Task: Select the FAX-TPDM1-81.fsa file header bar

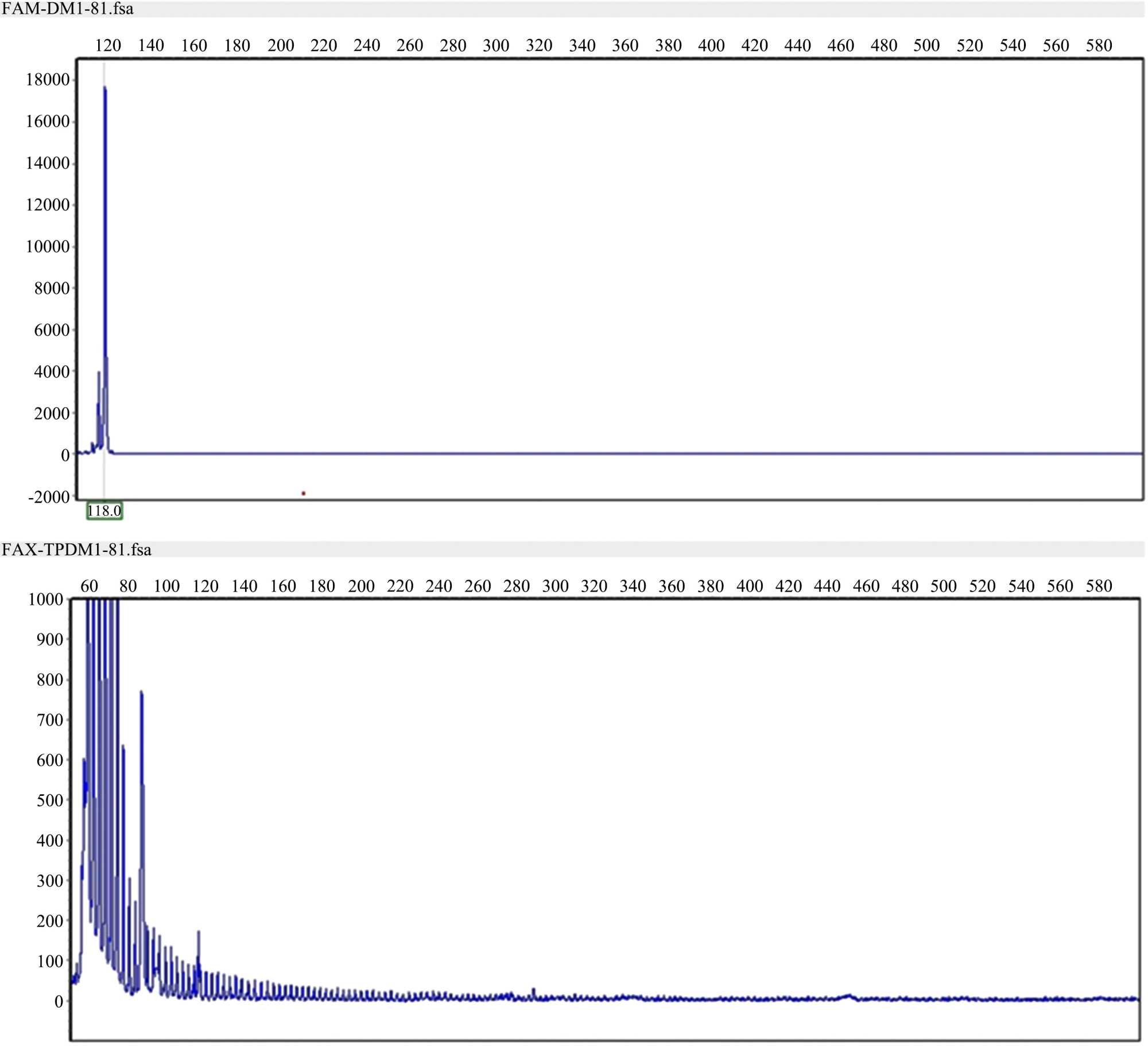Action: click(76, 549)
